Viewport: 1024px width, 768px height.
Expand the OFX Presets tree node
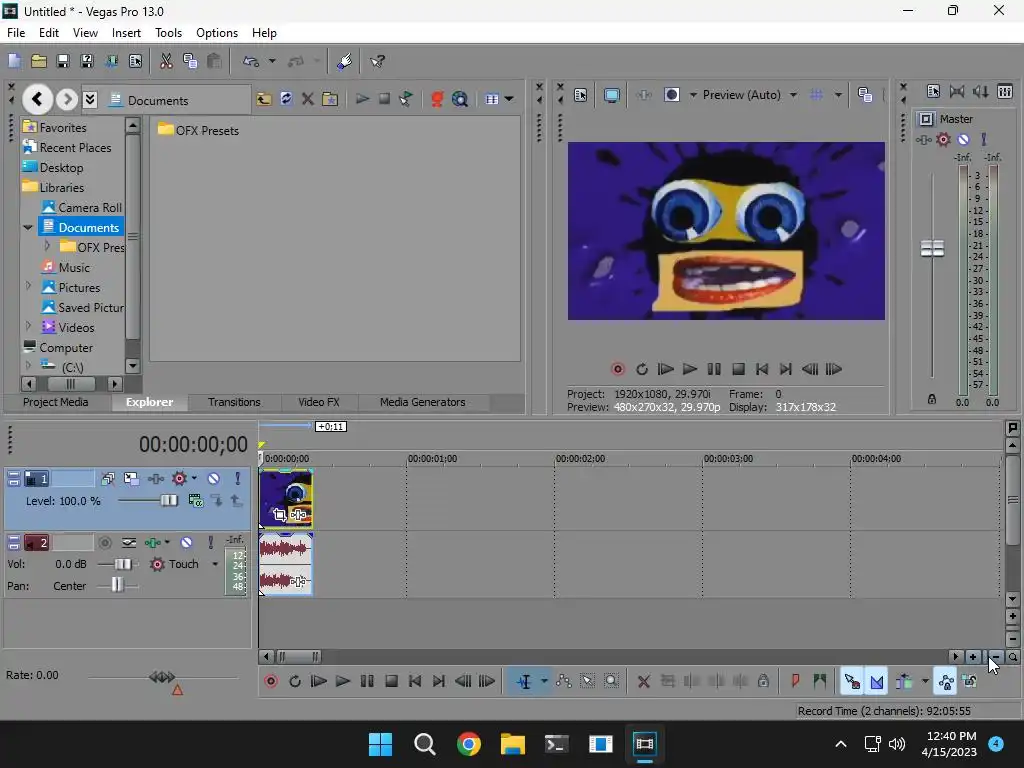[x=47, y=247]
